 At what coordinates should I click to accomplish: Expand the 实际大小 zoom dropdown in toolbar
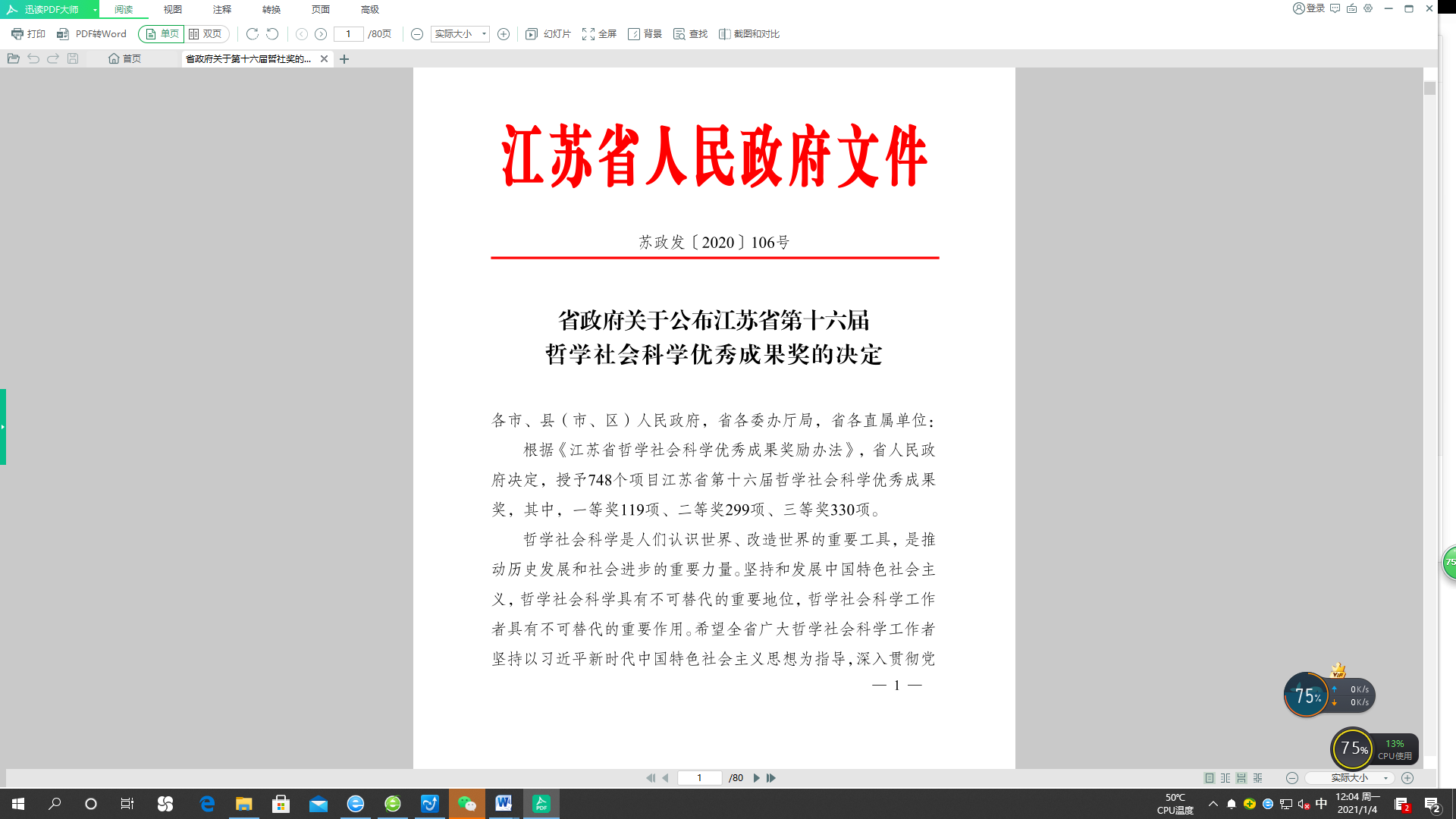point(484,34)
